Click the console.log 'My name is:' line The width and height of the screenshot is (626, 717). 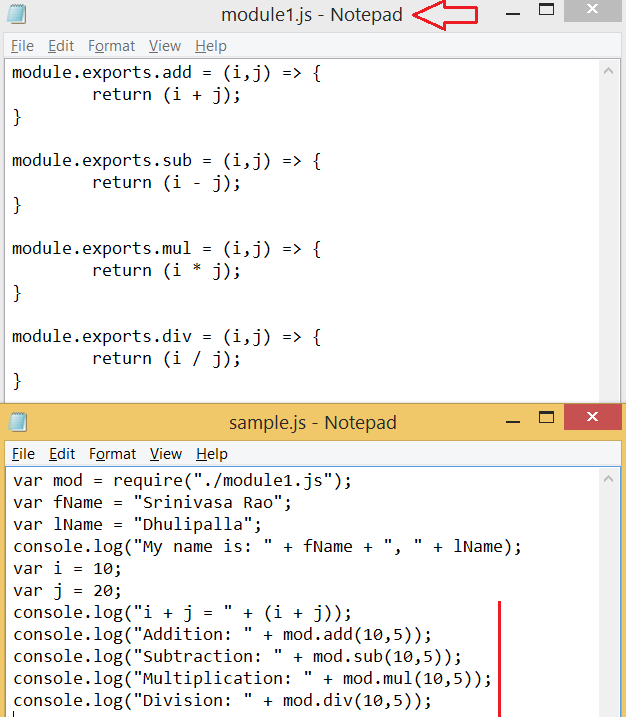coord(267,546)
